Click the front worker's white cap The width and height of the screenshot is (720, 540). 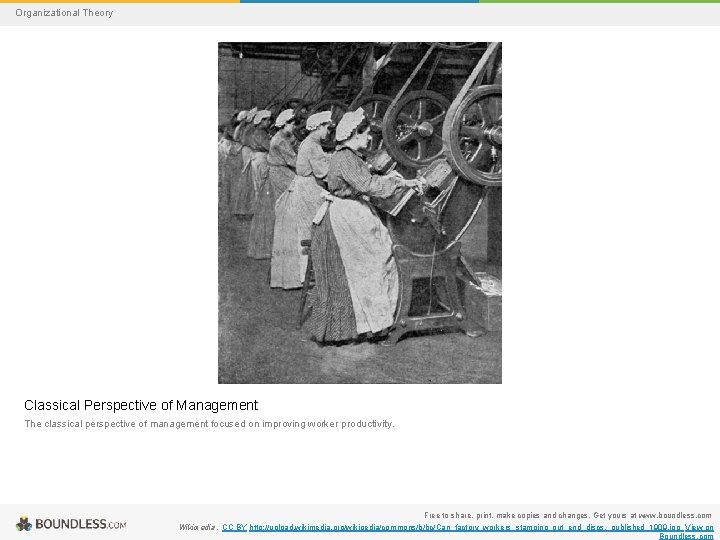[349, 124]
